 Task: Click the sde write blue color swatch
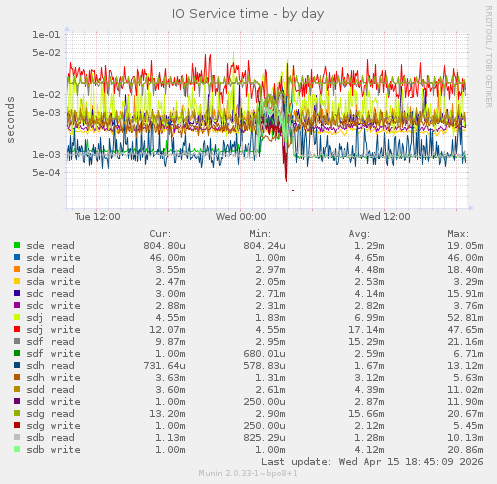point(17,257)
